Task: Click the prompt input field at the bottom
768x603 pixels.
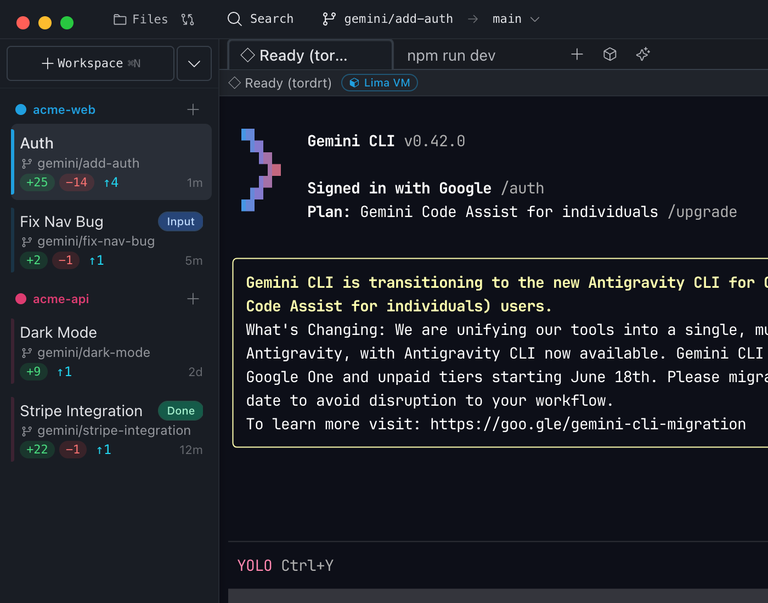Action: [498, 596]
